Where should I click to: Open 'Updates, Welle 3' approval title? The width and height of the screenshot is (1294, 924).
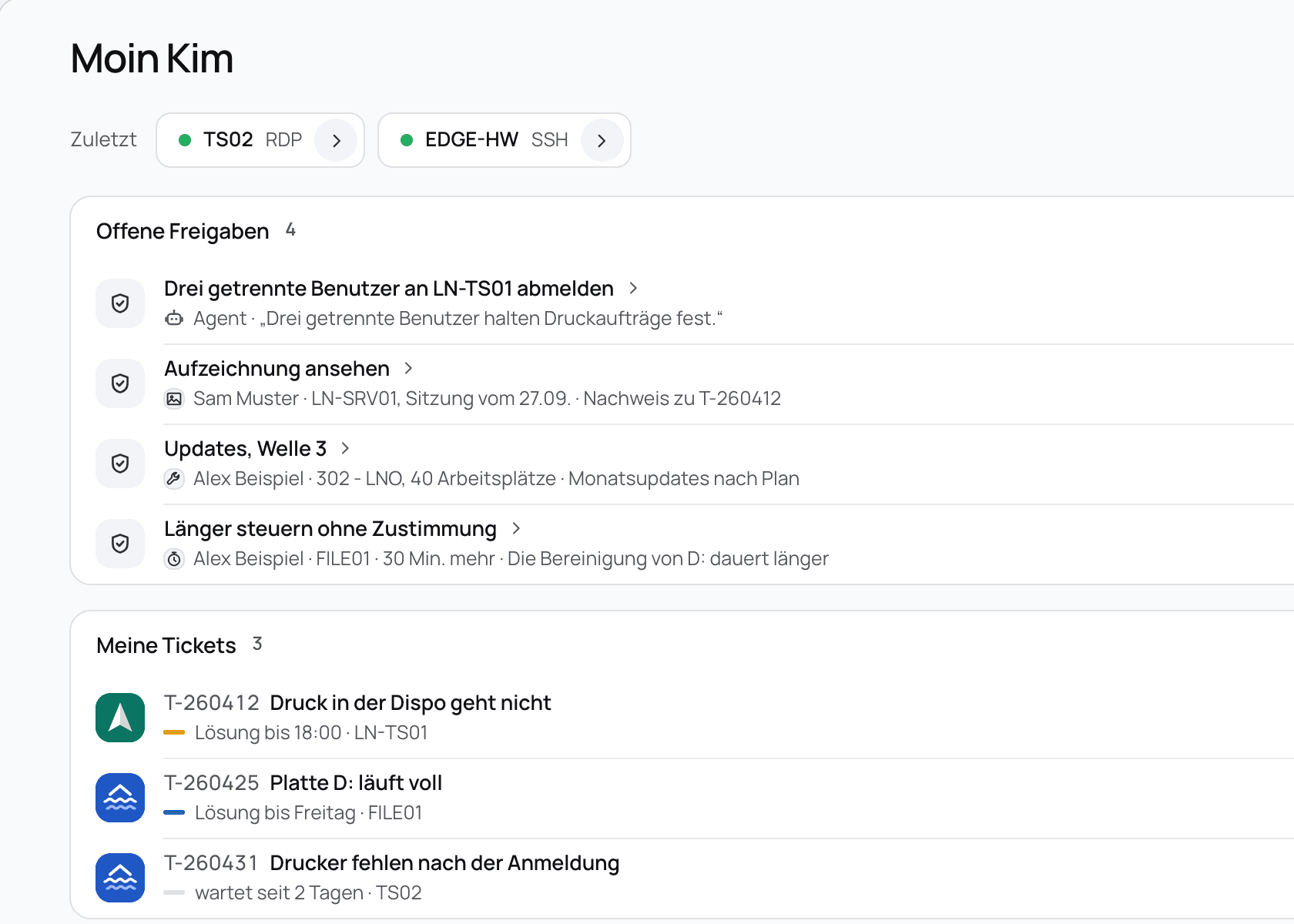point(245,449)
